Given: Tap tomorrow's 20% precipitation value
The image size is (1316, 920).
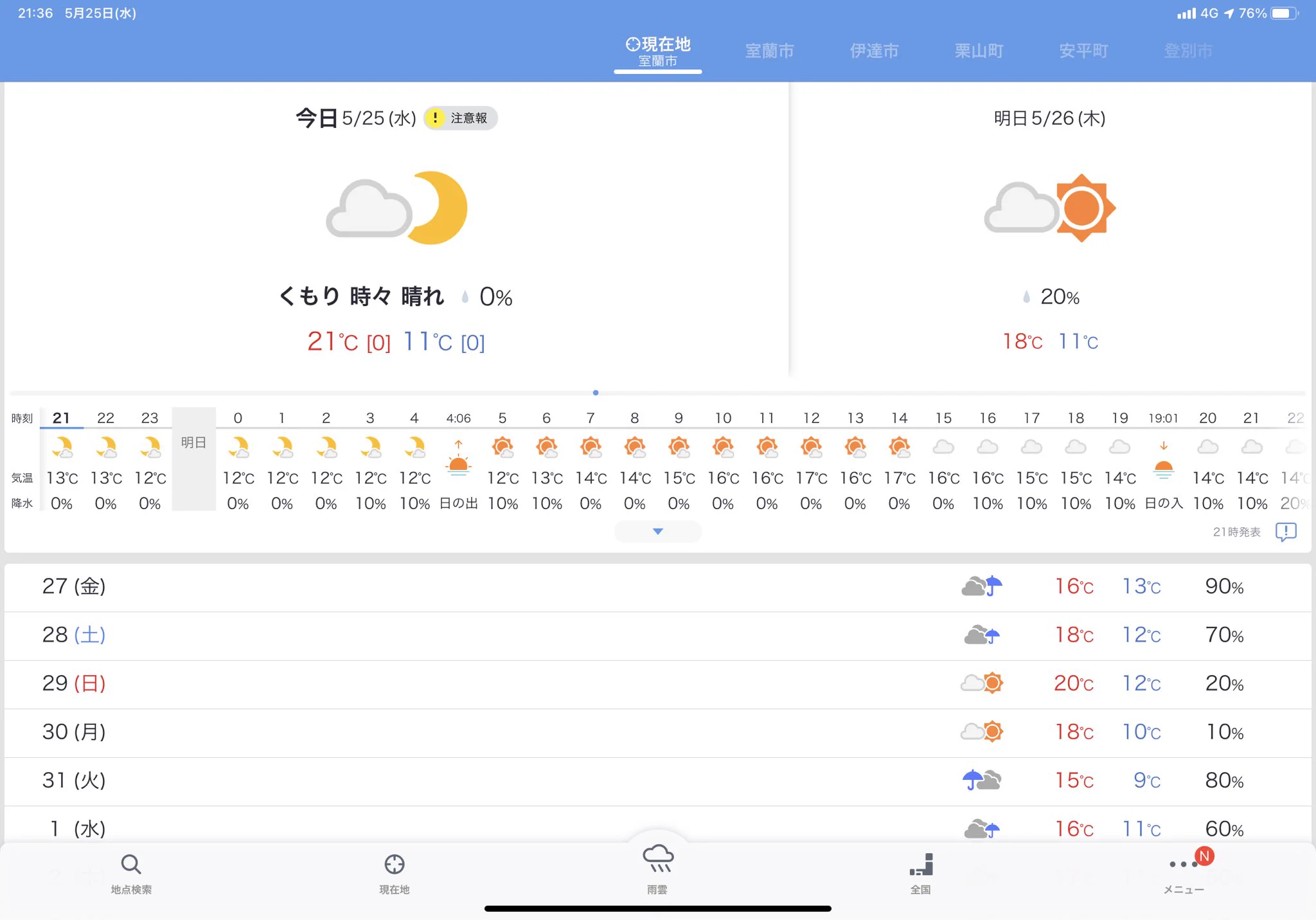Looking at the screenshot, I should click(1060, 296).
